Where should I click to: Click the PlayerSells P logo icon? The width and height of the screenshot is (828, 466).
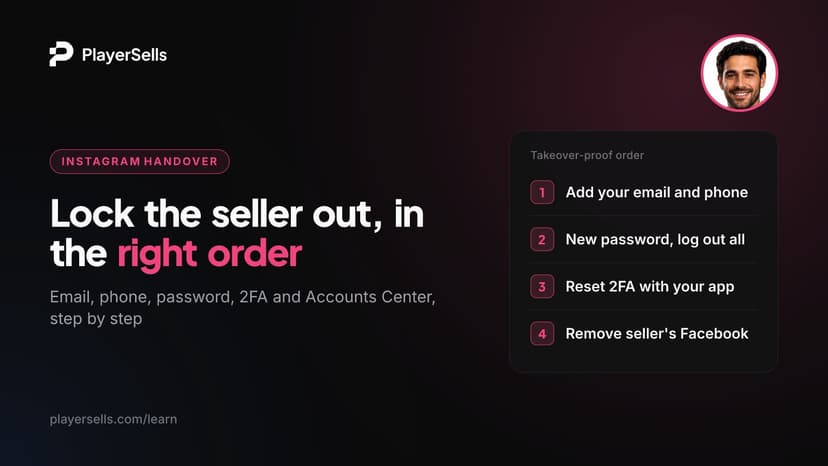coord(61,54)
